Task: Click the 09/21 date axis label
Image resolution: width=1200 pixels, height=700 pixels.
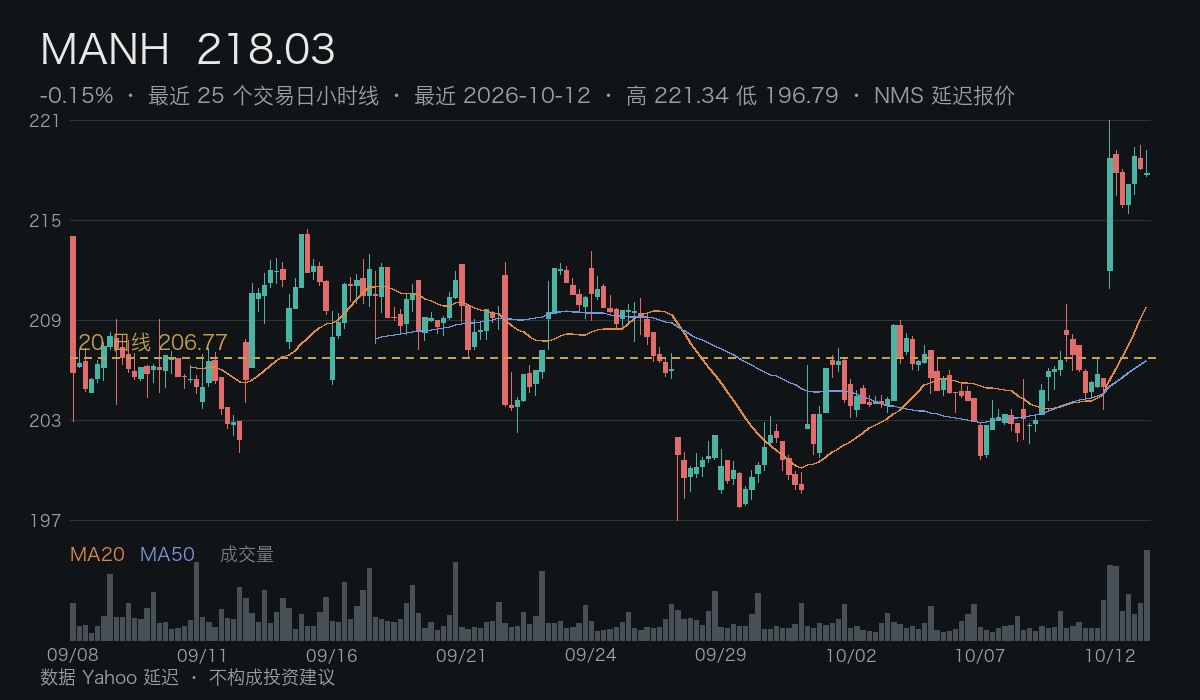Action: coord(461,656)
